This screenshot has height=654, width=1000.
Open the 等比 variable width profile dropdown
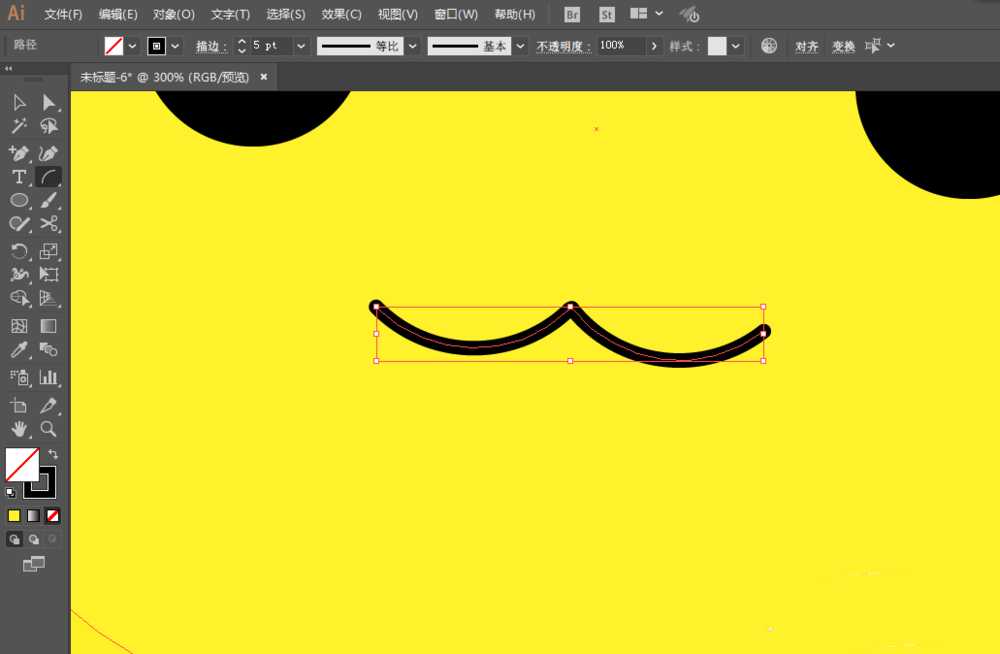pos(412,46)
